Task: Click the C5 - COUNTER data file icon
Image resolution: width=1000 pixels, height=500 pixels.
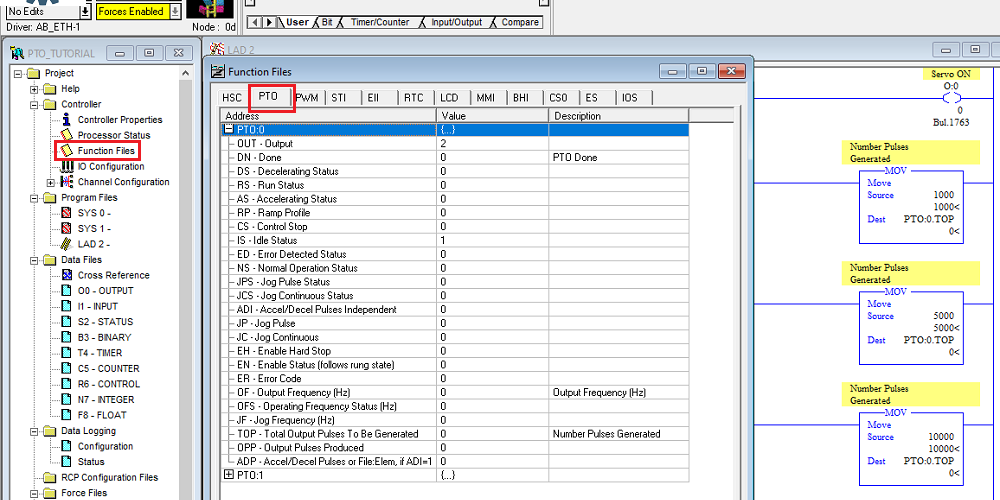Action: [x=66, y=369]
